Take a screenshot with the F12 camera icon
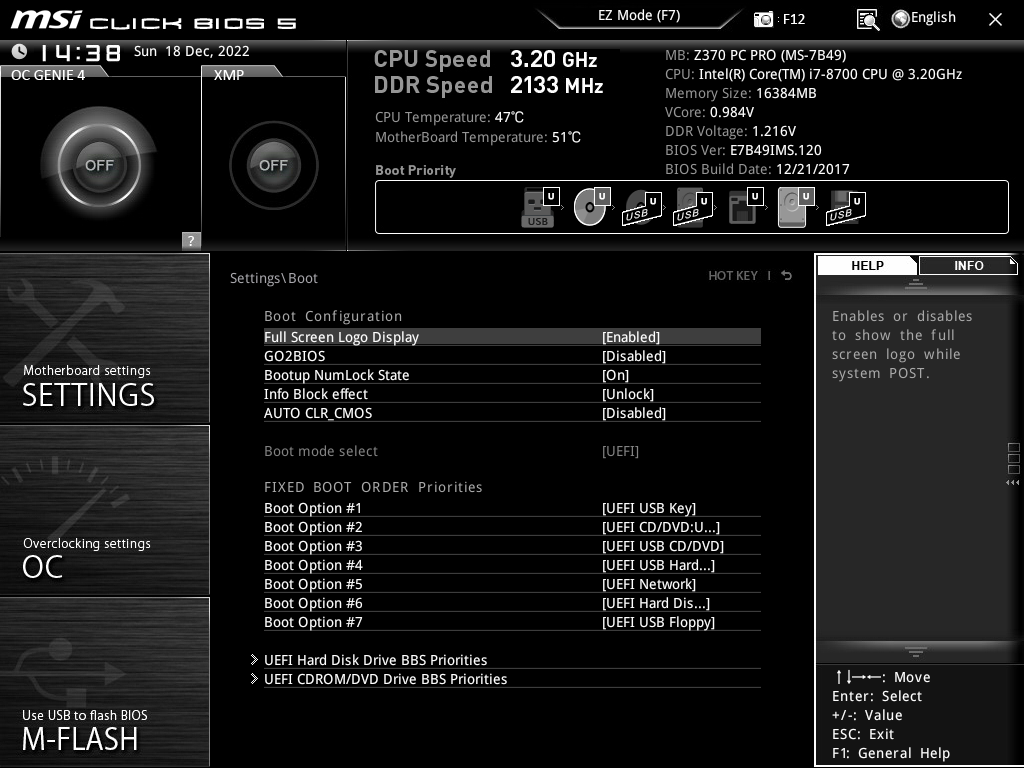This screenshot has height=768, width=1024. 763,19
